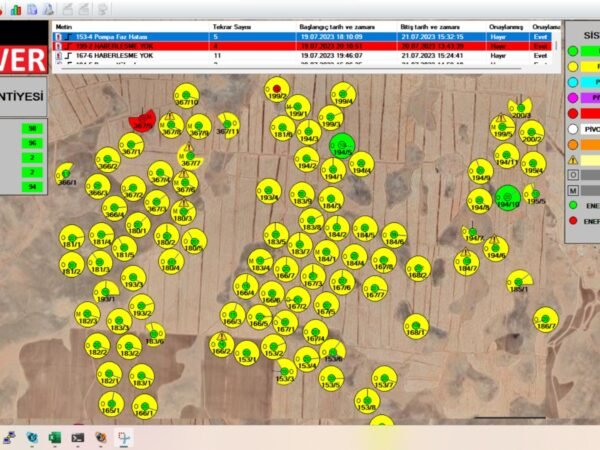Click the pivot marker 153/8

tap(367, 400)
